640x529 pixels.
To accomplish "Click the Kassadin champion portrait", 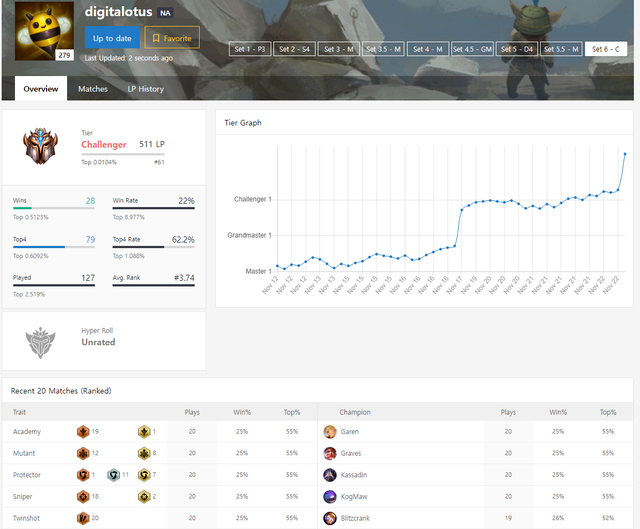I will point(330,475).
